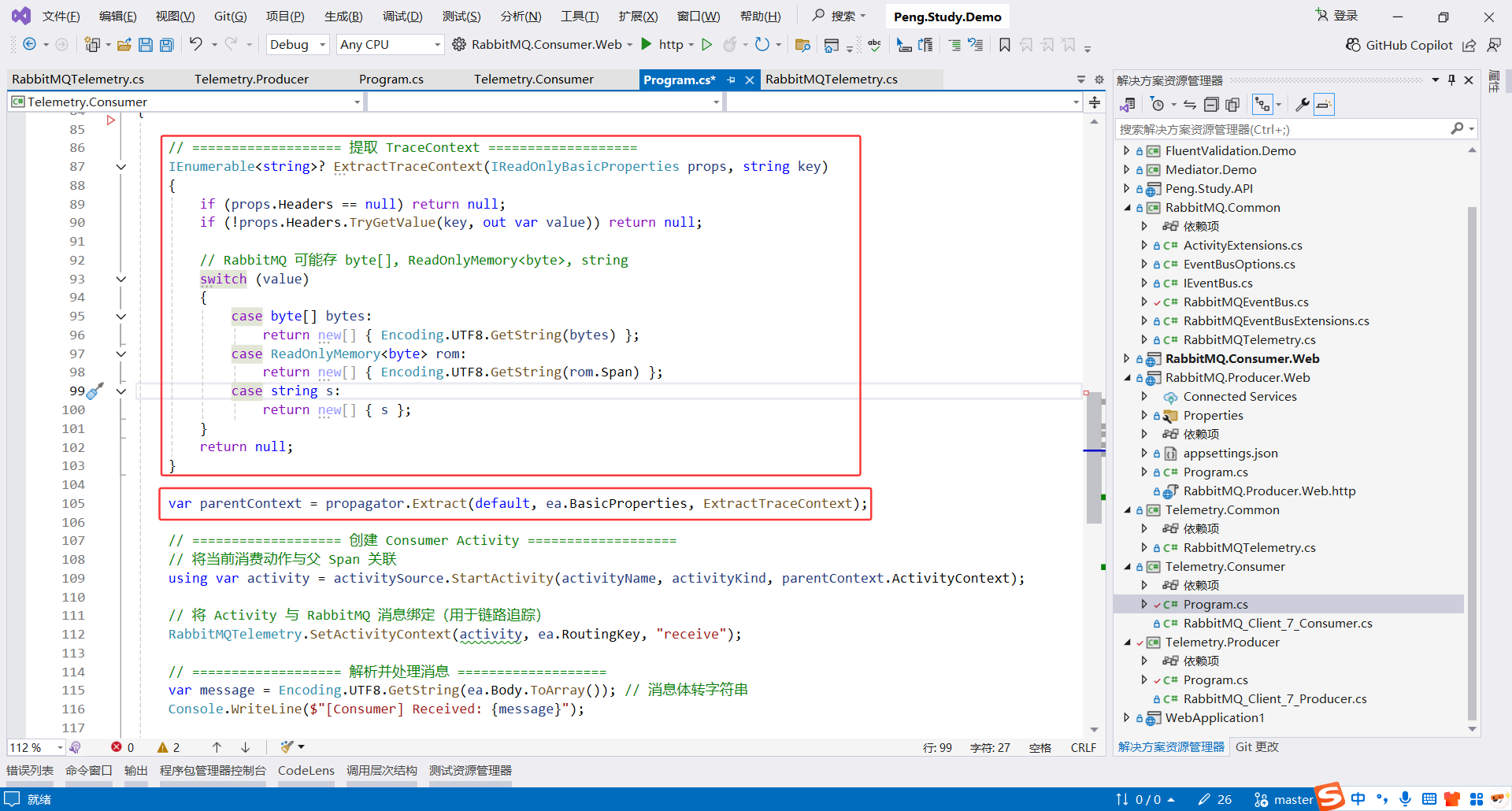Open the 错误列表 panel tab

(x=30, y=771)
